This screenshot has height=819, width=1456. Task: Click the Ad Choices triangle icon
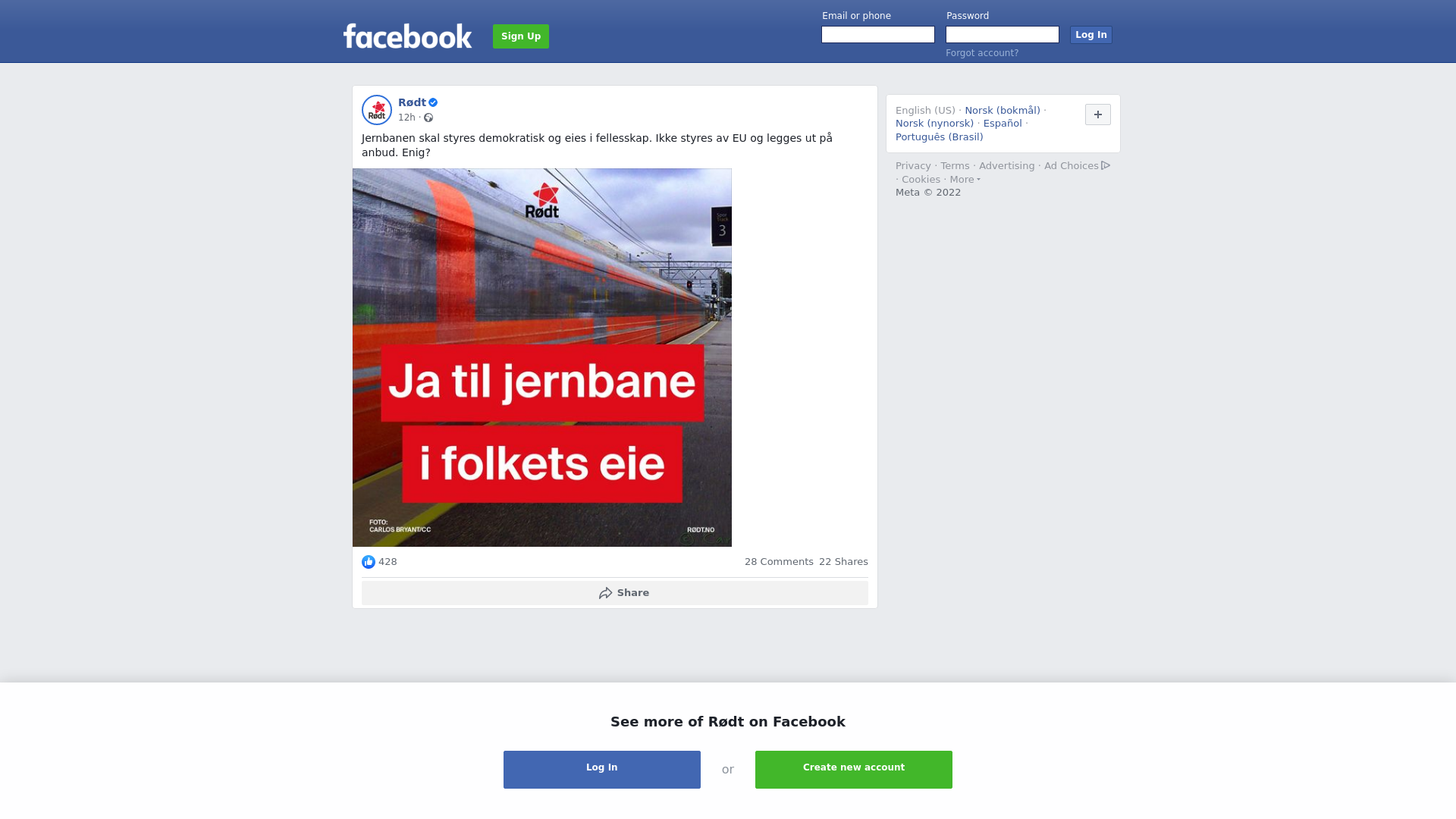point(1106,165)
